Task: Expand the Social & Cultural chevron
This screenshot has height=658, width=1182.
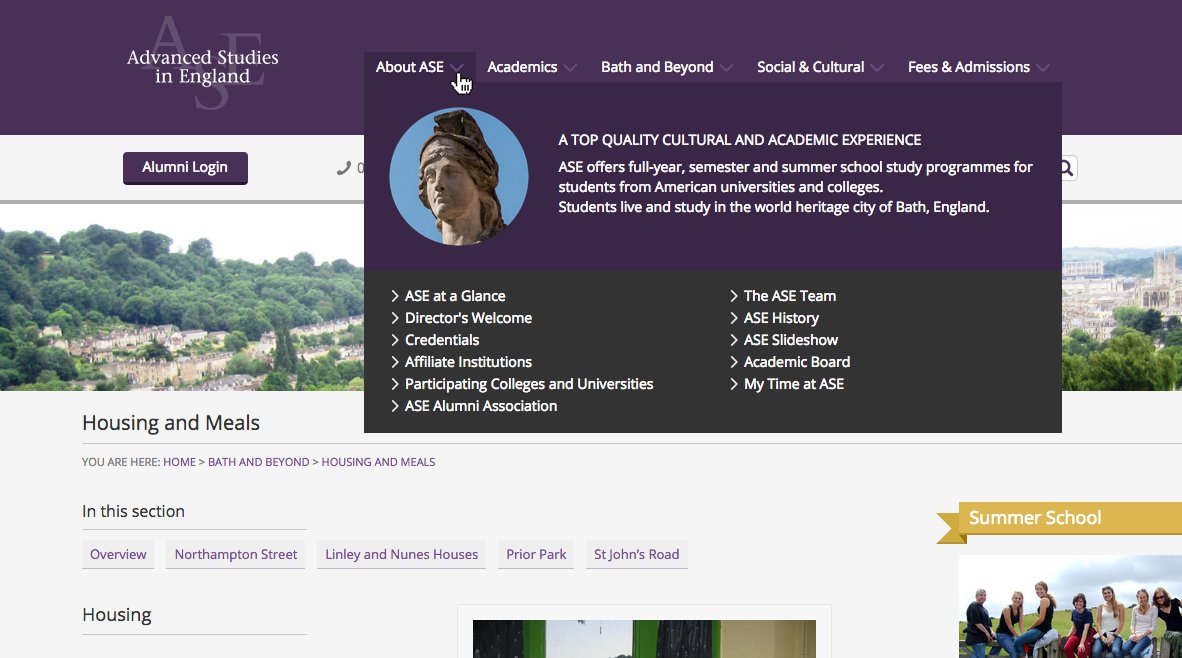Action: coord(877,68)
